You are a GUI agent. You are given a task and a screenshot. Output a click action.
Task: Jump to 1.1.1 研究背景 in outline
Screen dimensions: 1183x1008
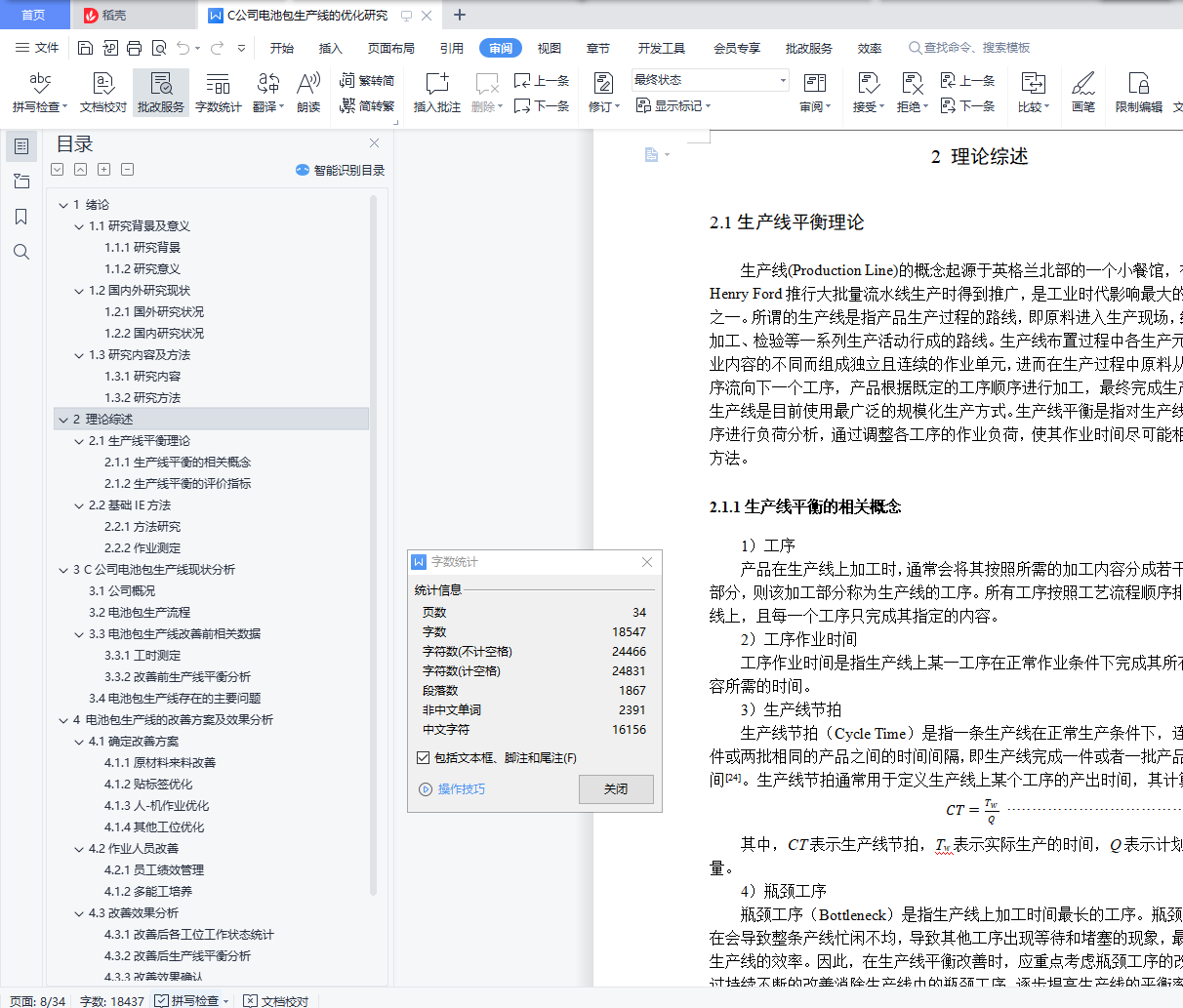click(143, 248)
